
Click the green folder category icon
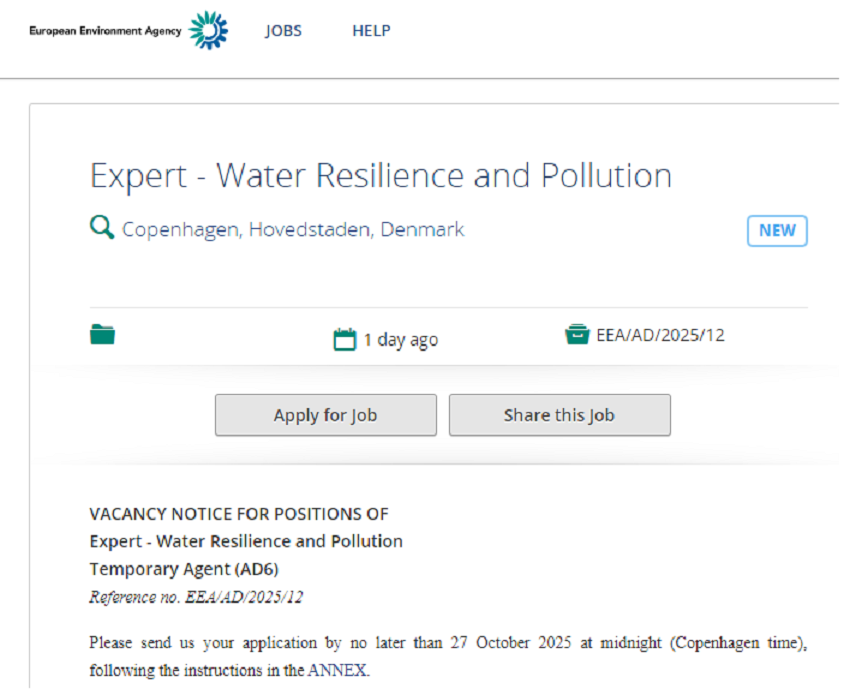[x=103, y=335]
